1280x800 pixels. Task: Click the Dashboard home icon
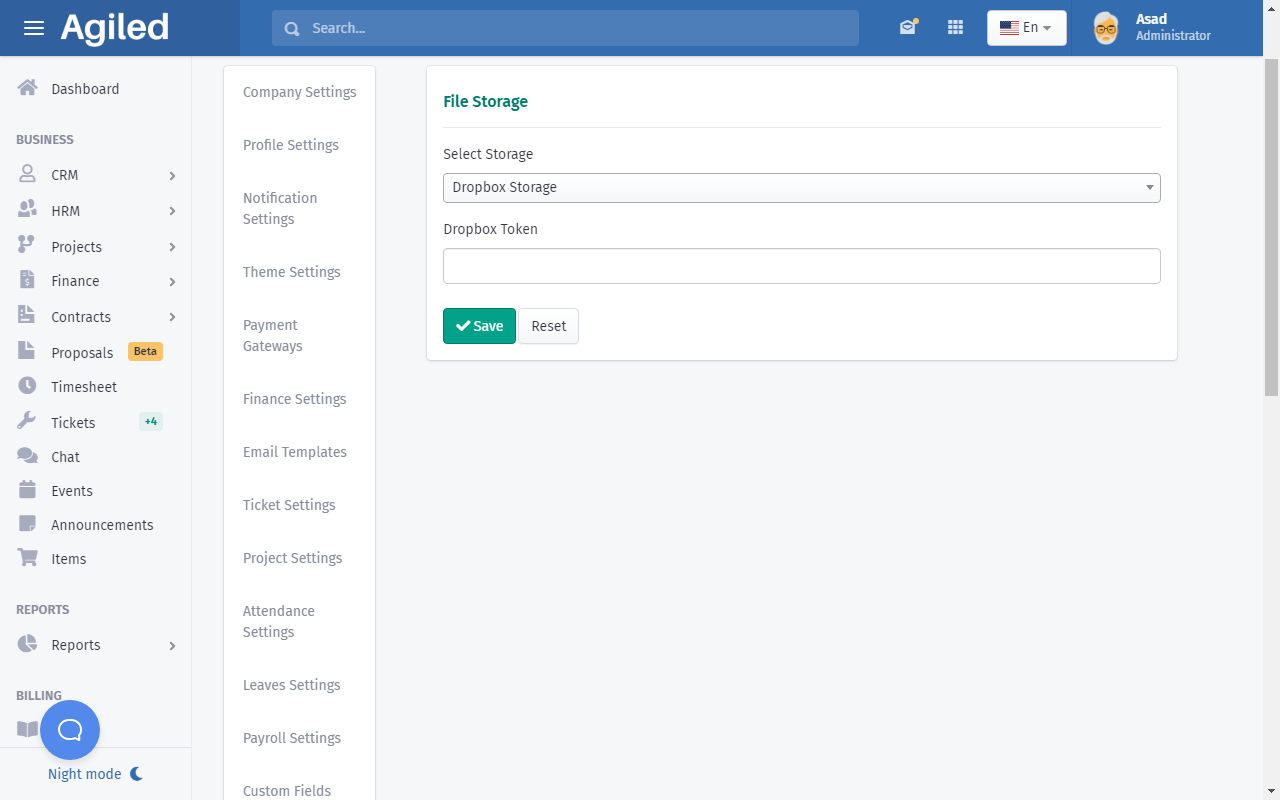pyautogui.click(x=28, y=88)
